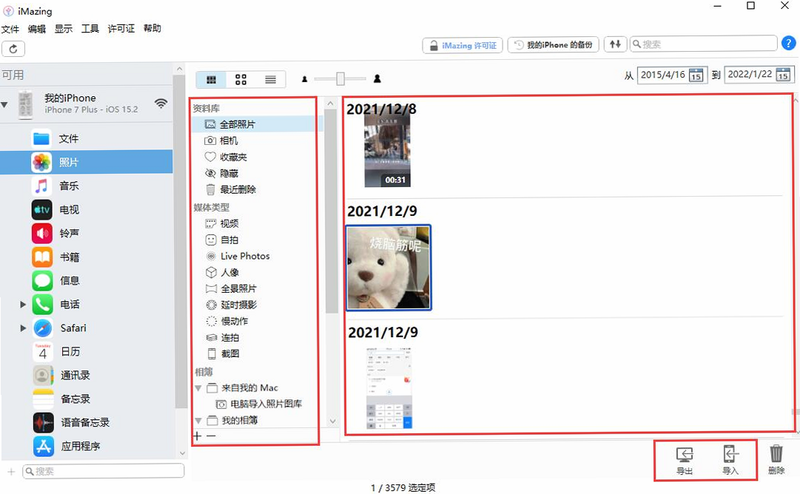Switch to list view mode
The height and width of the screenshot is (494, 800).
point(270,80)
